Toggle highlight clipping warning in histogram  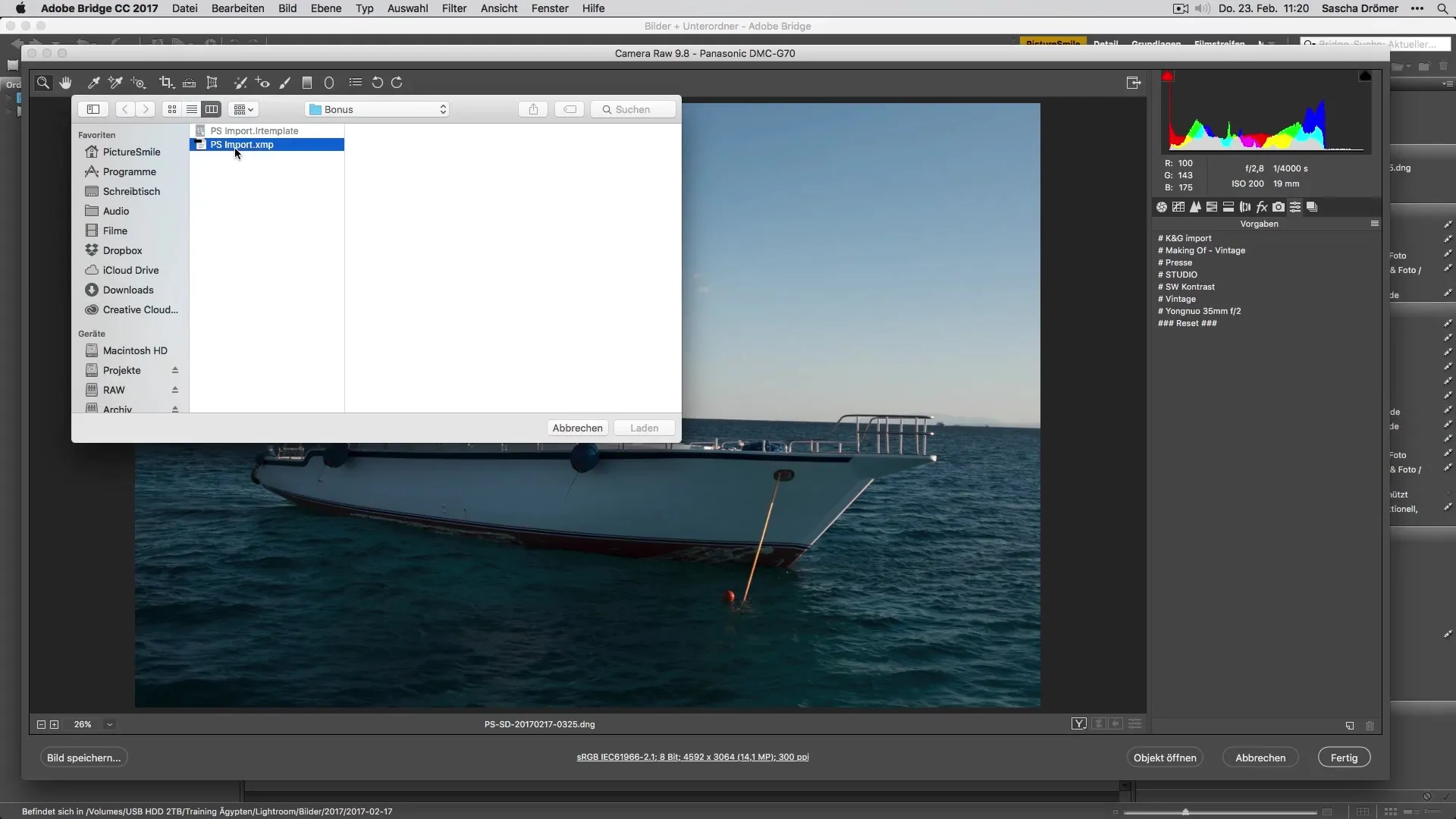coord(1365,76)
